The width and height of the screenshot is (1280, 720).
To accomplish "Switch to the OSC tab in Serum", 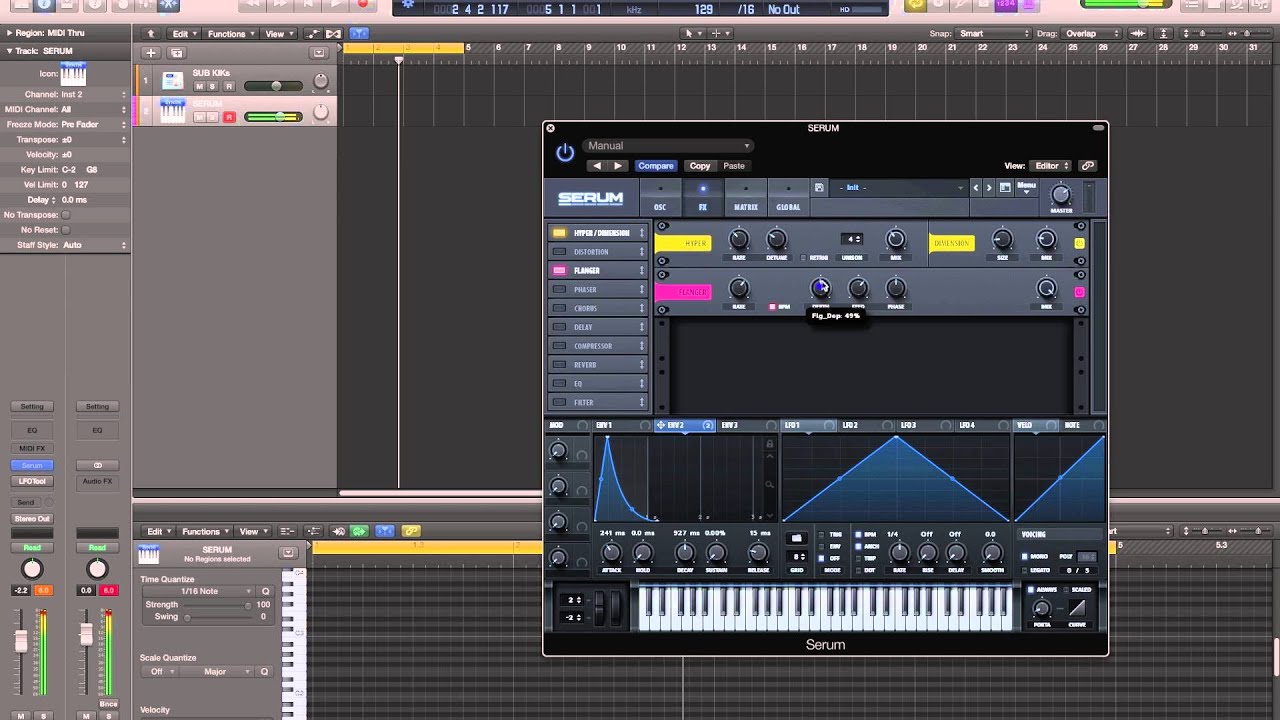I will pyautogui.click(x=660, y=197).
